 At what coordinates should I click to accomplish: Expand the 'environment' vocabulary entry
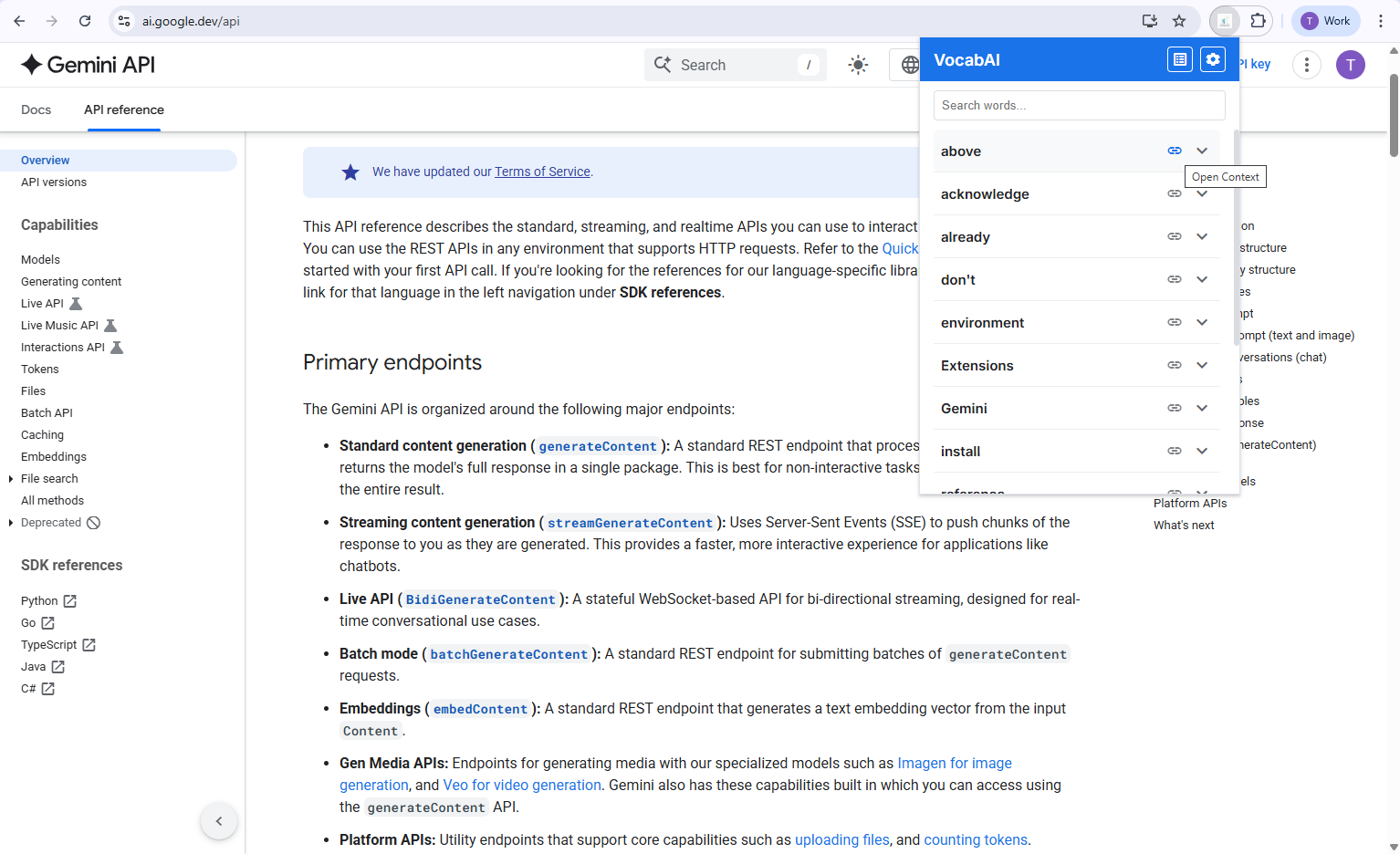[x=1202, y=322]
